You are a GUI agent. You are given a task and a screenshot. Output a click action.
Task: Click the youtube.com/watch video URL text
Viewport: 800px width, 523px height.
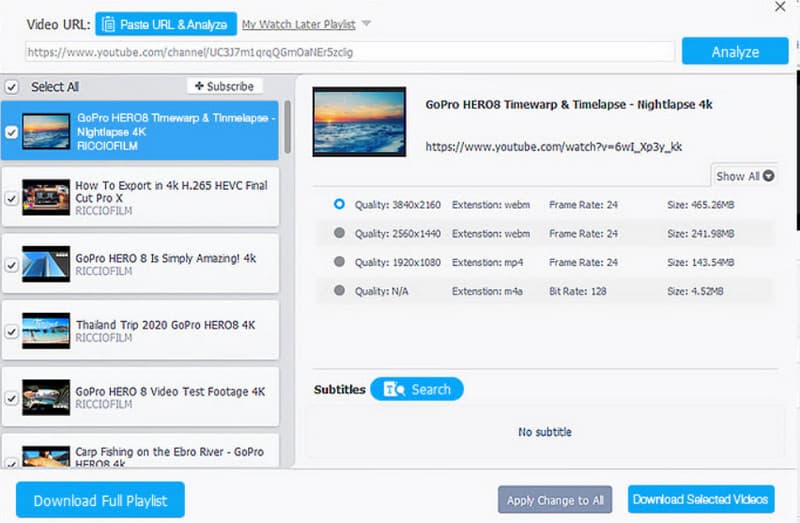pyautogui.click(x=554, y=147)
